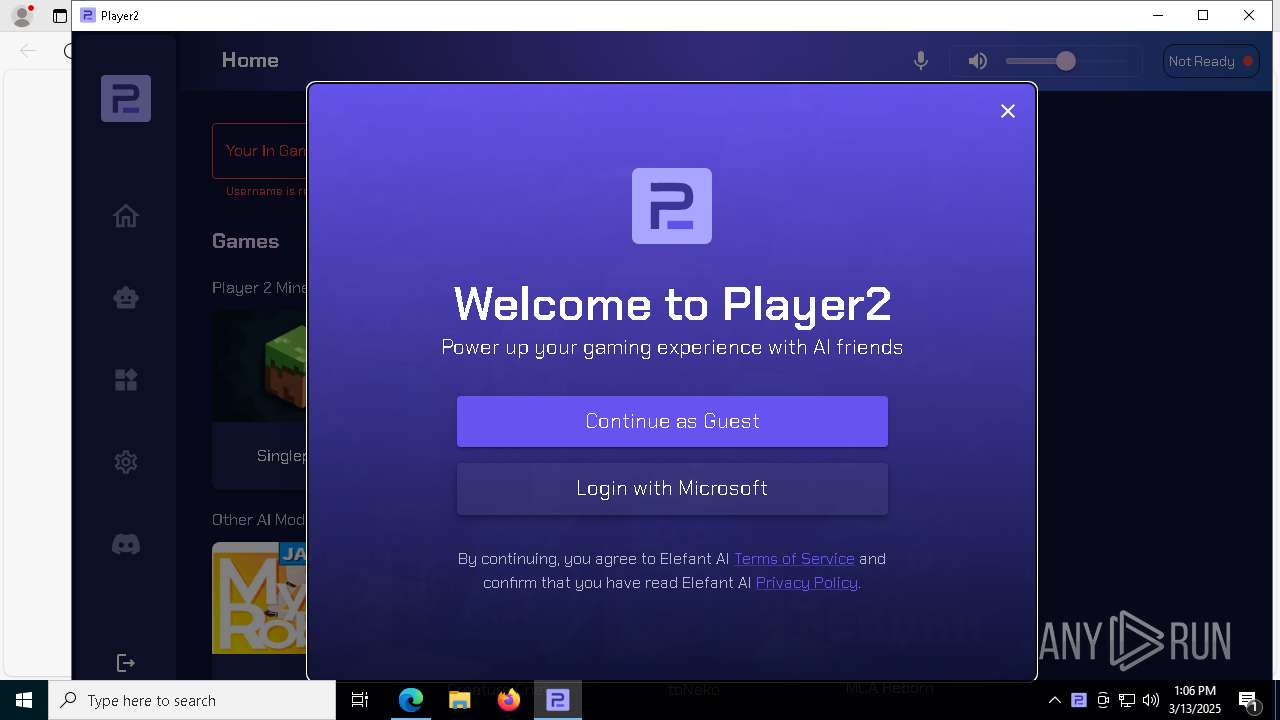
Task: Open the Discord icon in sidebar
Action: [x=126, y=544]
